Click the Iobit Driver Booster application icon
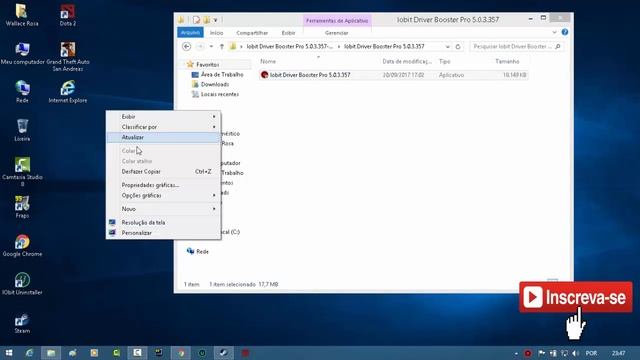This screenshot has height=360, width=640. (x=264, y=75)
